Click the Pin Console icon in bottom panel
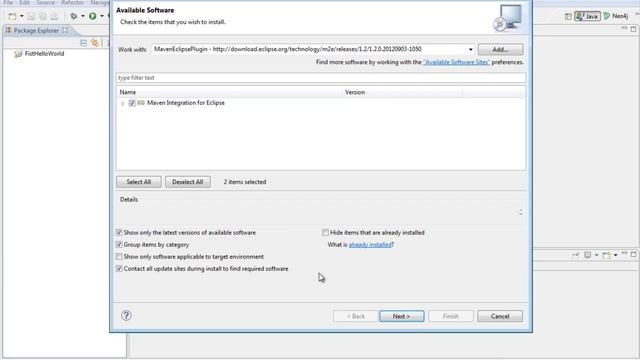 coord(576,255)
